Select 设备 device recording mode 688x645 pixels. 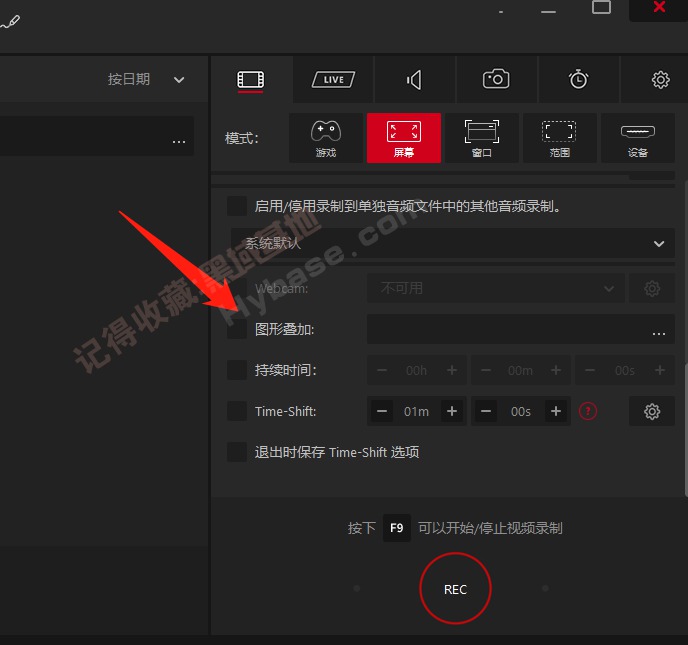click(x=638, y=138)
